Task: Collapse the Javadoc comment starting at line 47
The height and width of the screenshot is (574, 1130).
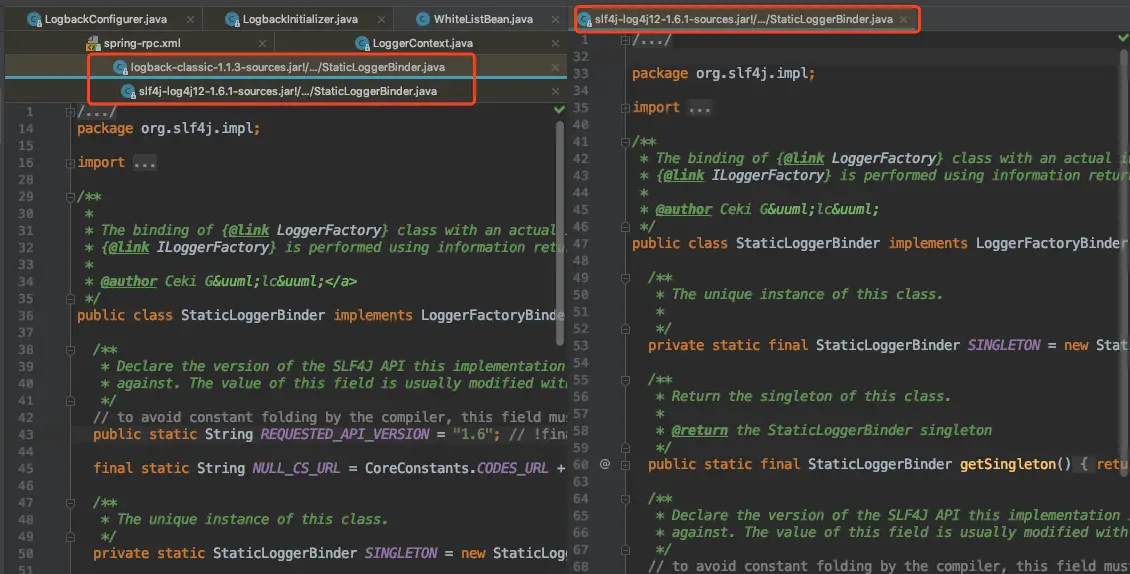Action: coord(70,503)
